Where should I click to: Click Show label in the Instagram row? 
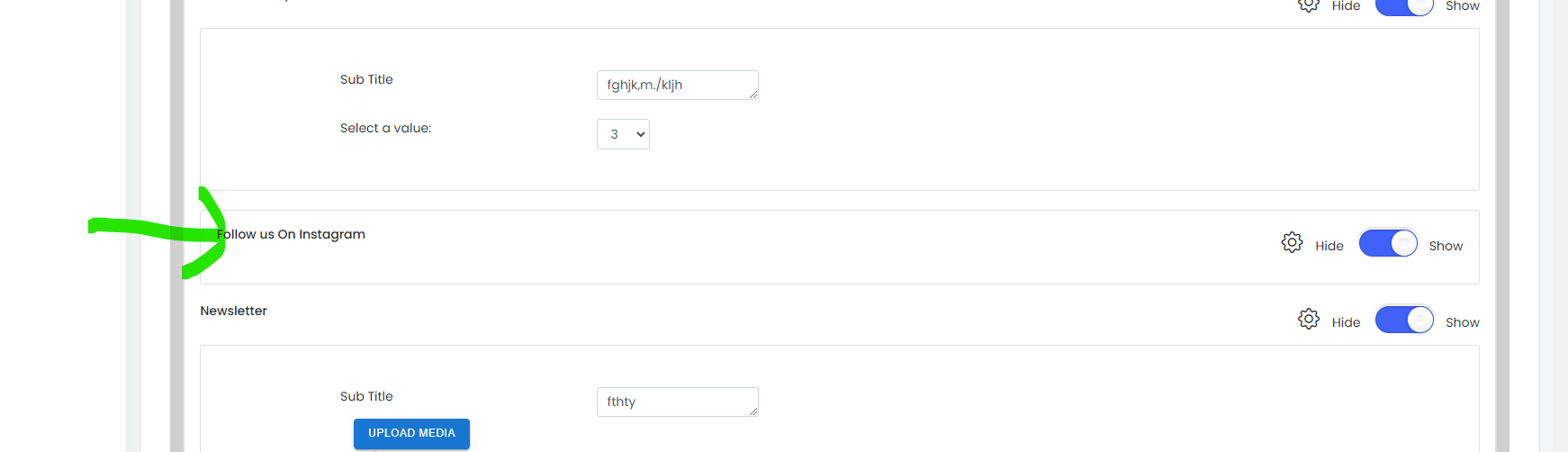[x=1446, y=246]
